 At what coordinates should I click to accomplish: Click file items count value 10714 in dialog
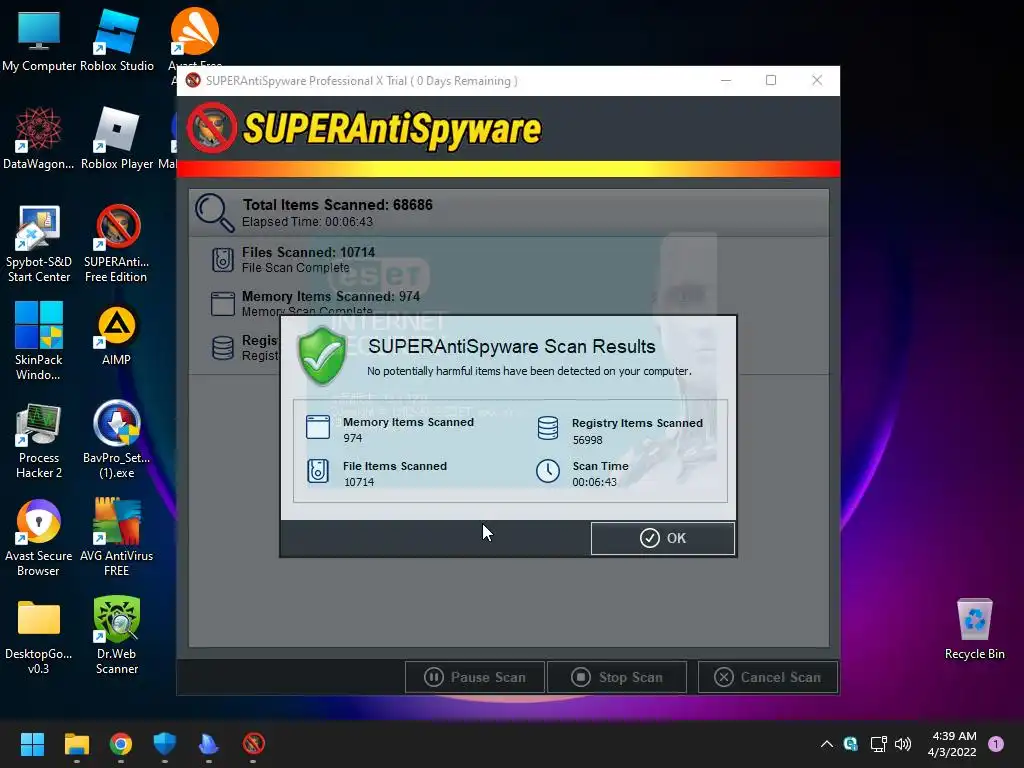coord(359,482)
